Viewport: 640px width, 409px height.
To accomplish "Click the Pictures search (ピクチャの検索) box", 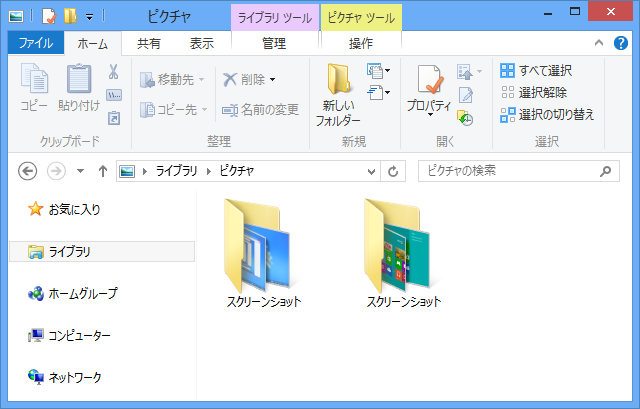I will 519,171.
